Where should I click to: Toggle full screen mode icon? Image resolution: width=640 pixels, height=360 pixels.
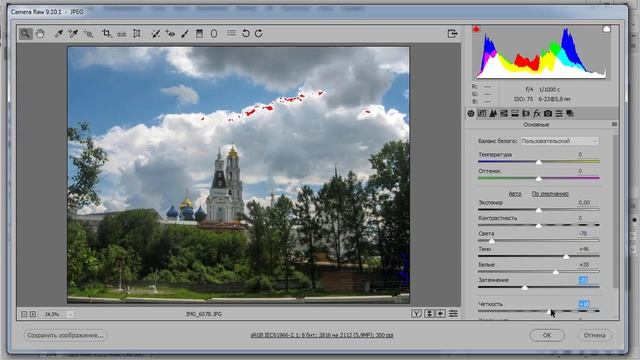point(452,33)
